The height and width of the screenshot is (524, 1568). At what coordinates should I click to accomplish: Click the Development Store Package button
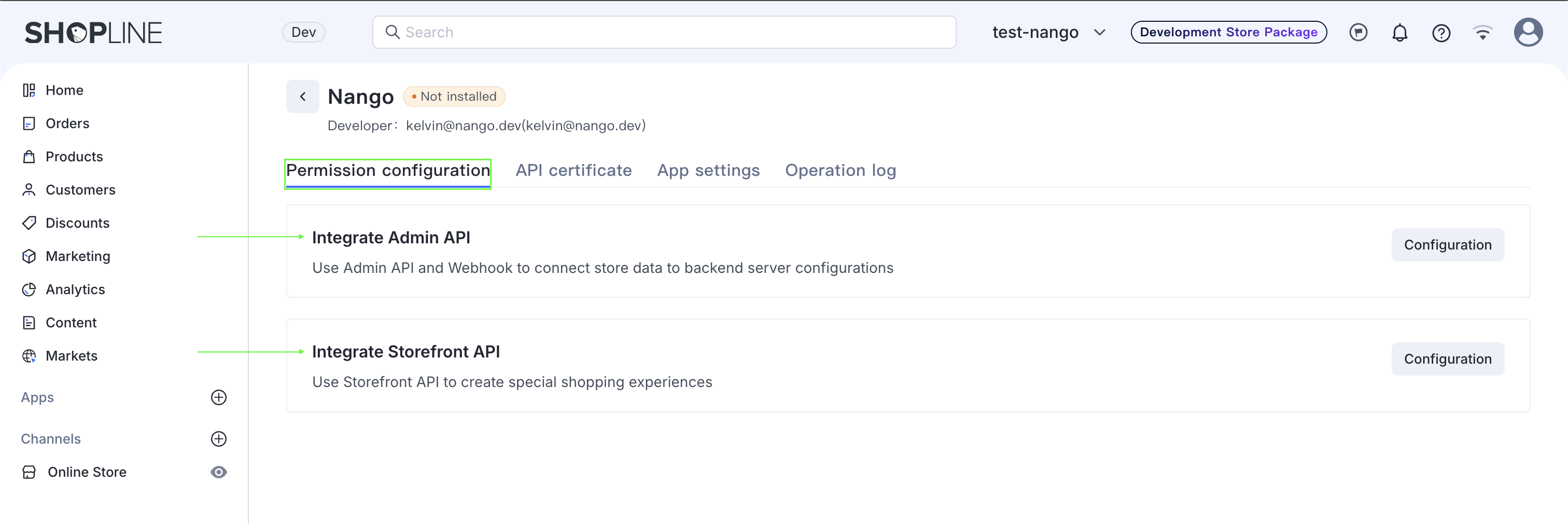point(1228,32)
